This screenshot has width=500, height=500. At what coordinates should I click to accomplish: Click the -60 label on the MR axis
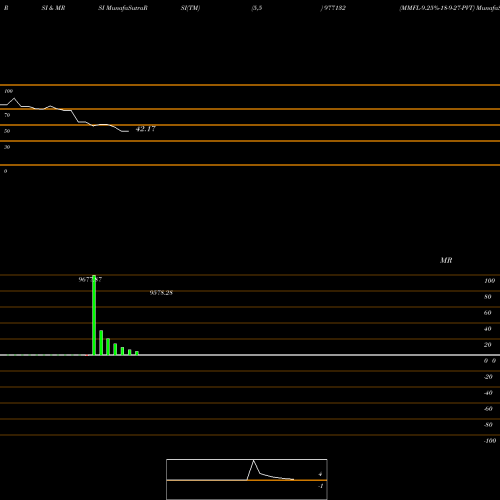coord(488,409)
